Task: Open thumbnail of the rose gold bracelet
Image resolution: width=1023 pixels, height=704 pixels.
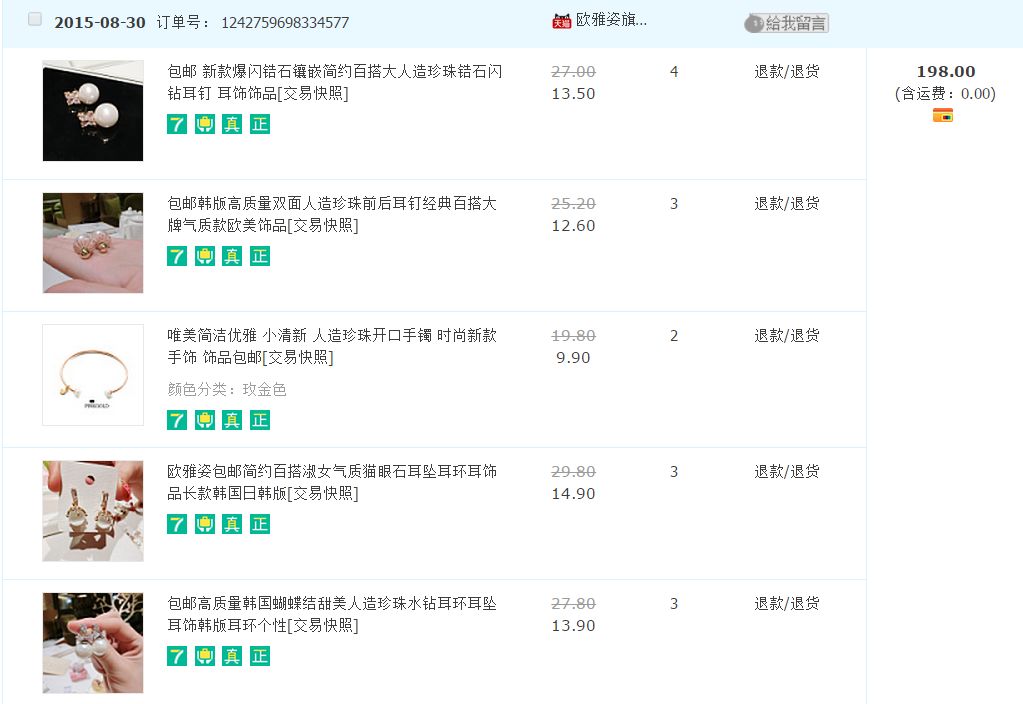Action: tap(93, 375)
